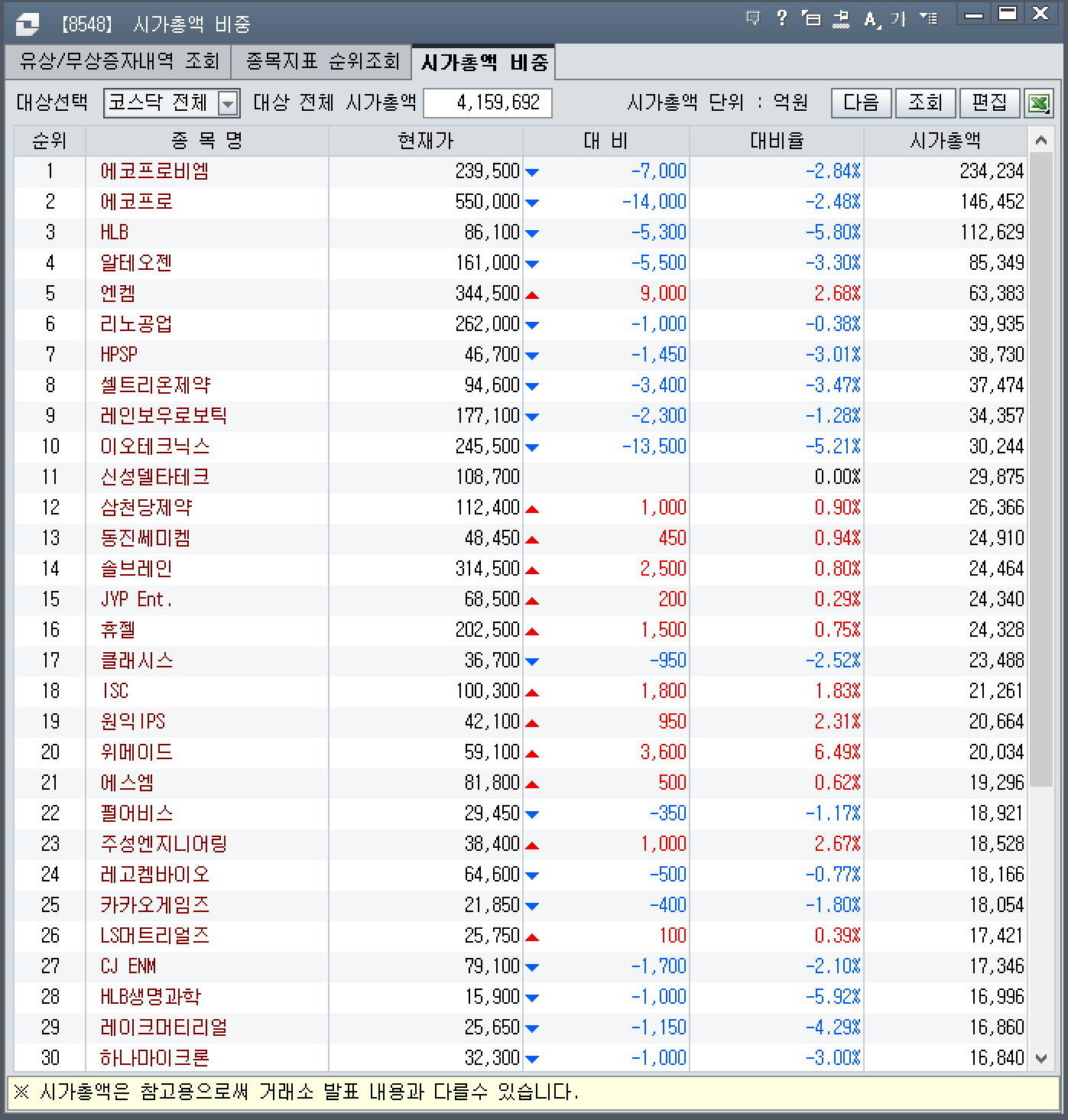Screen dimensions: 1068x1120
Task: Select stock 알테오젠
Action: point(136,263)
